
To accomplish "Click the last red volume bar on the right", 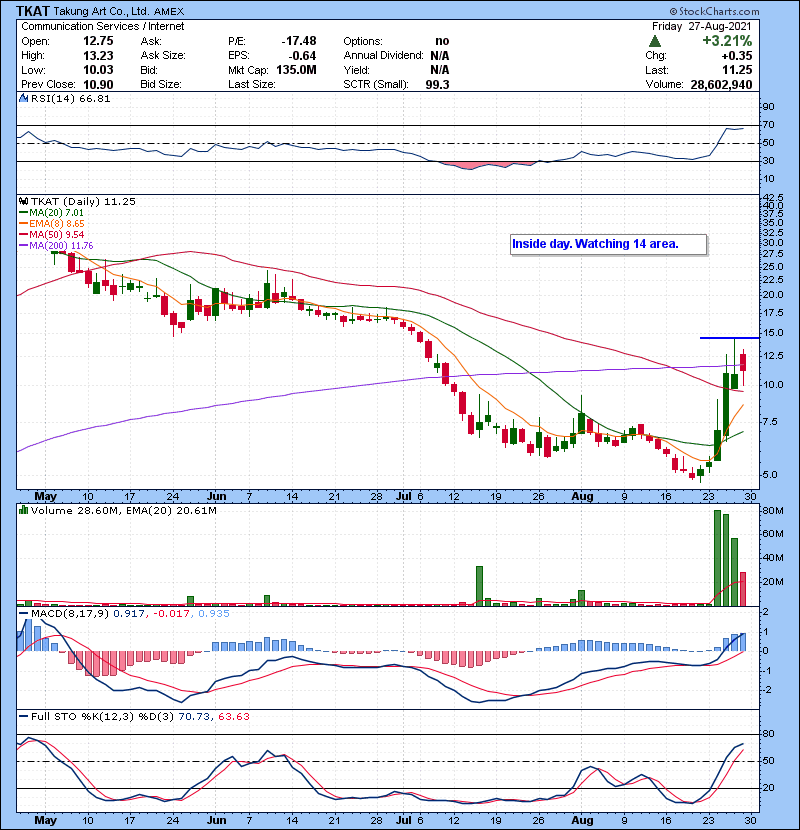I will click(743, 589).
